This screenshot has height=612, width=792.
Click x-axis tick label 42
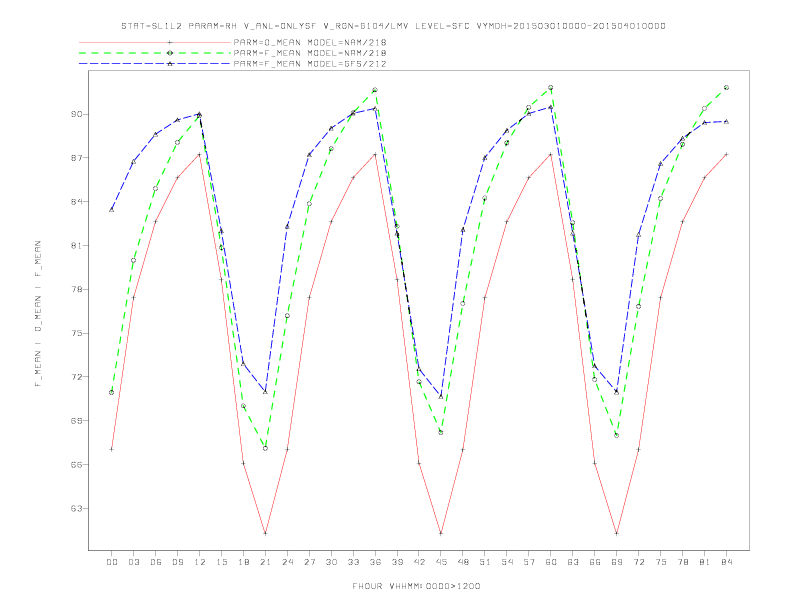click(419, 562)
